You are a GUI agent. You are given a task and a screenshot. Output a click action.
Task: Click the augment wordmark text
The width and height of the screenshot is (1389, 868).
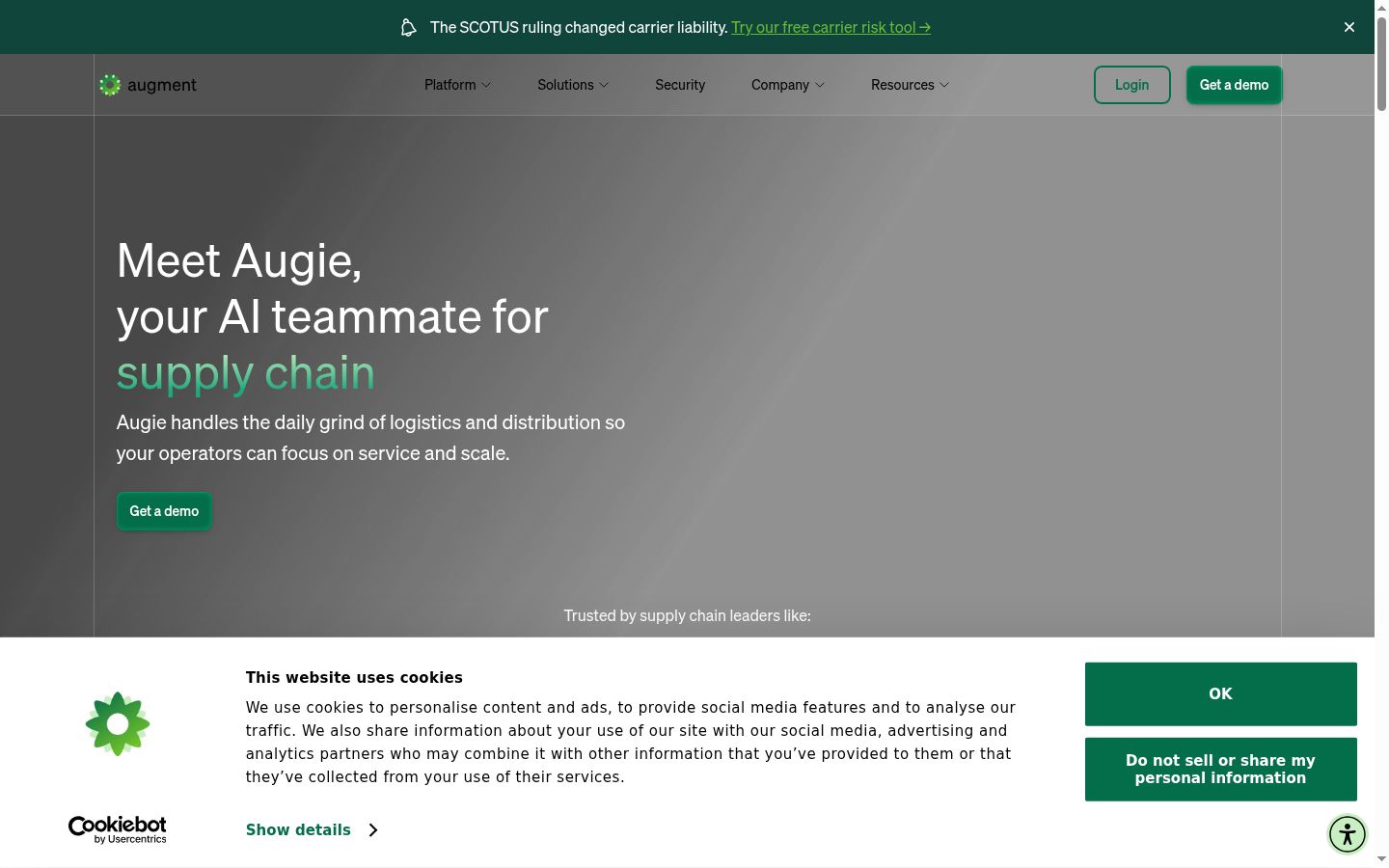point(162,85)
